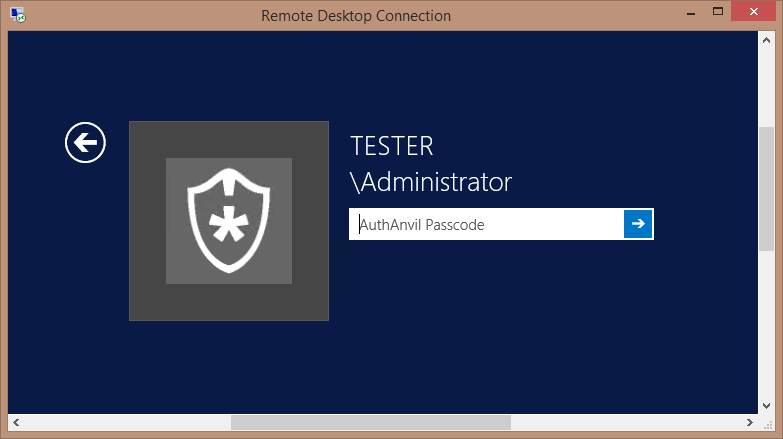This screenshot has height=439, width=783.
Task: Click the horizontal scrollbar left arrow
Action: pos(16,423)
